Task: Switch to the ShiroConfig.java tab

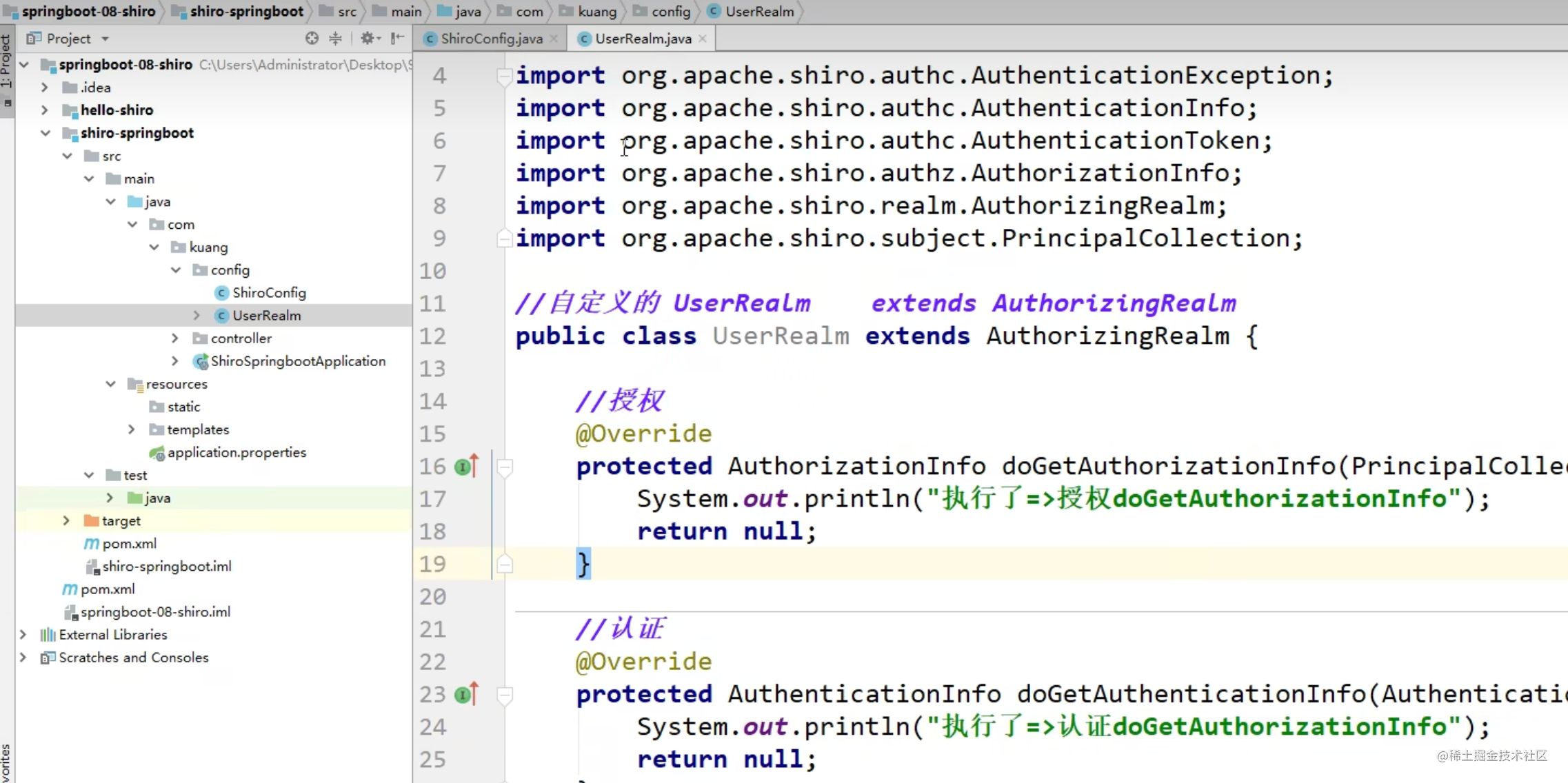Action: (491, 39)
